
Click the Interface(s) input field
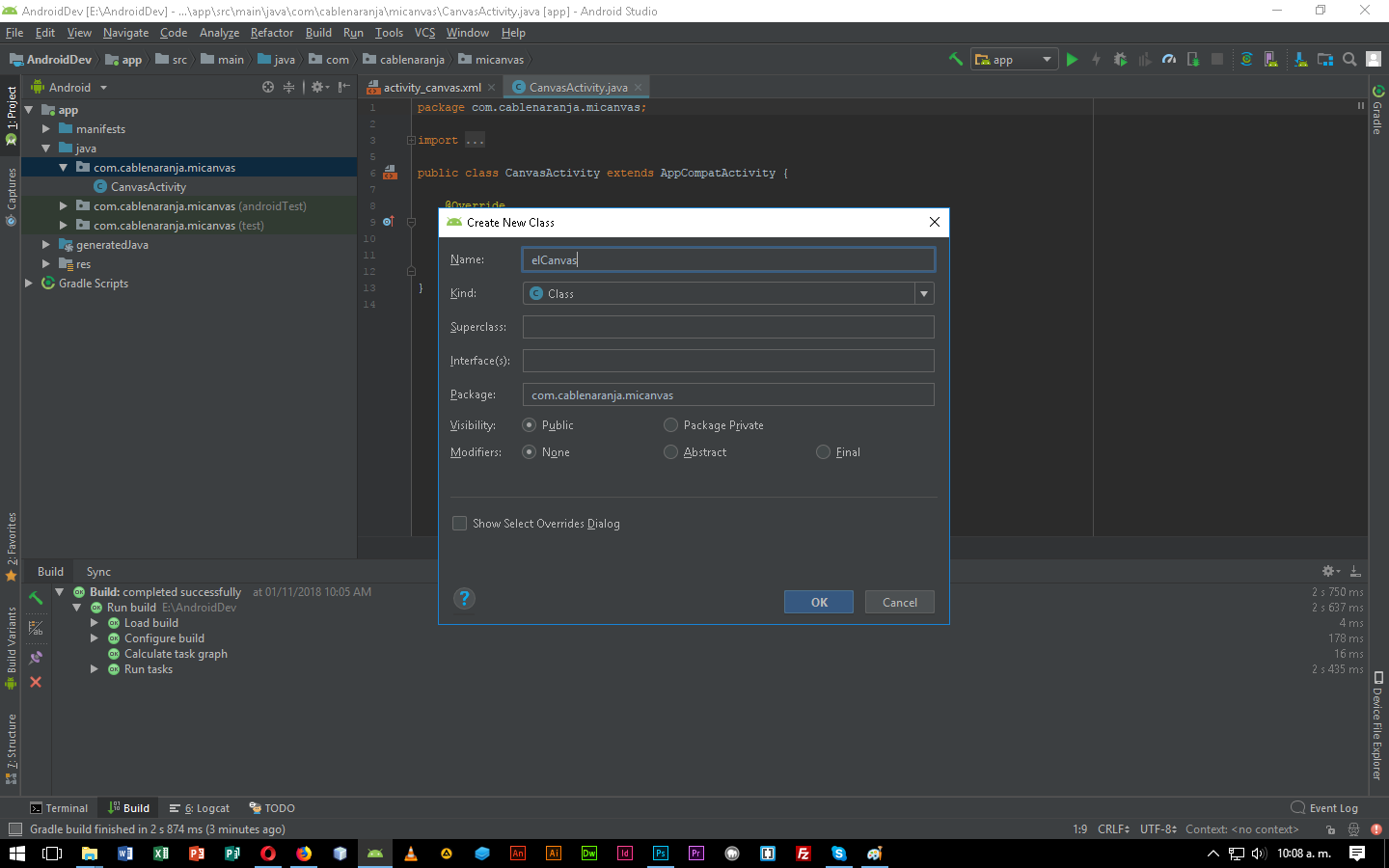pos(728,361)
